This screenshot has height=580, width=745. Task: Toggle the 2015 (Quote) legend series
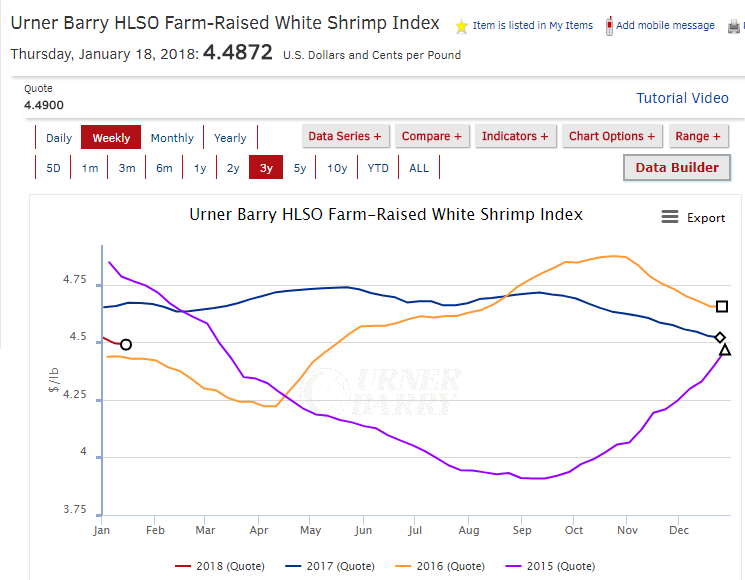coord(550,566)
